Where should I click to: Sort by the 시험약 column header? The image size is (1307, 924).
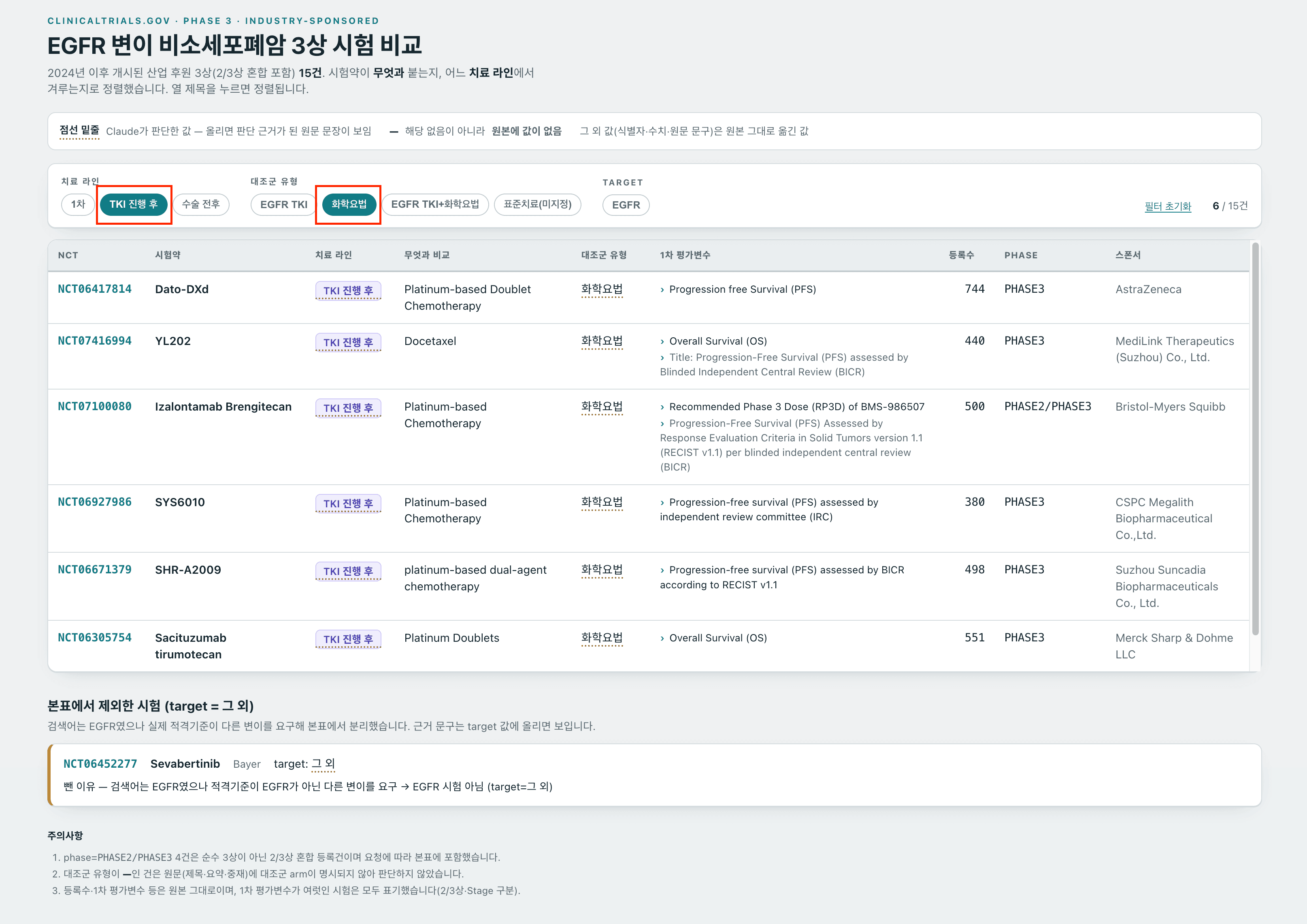coord(167,255)
